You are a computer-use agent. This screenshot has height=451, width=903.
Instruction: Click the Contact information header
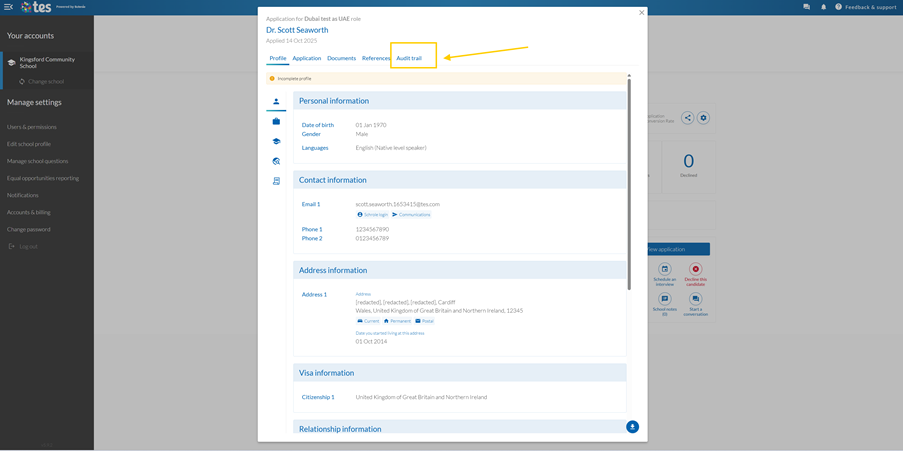coord(459,180)
